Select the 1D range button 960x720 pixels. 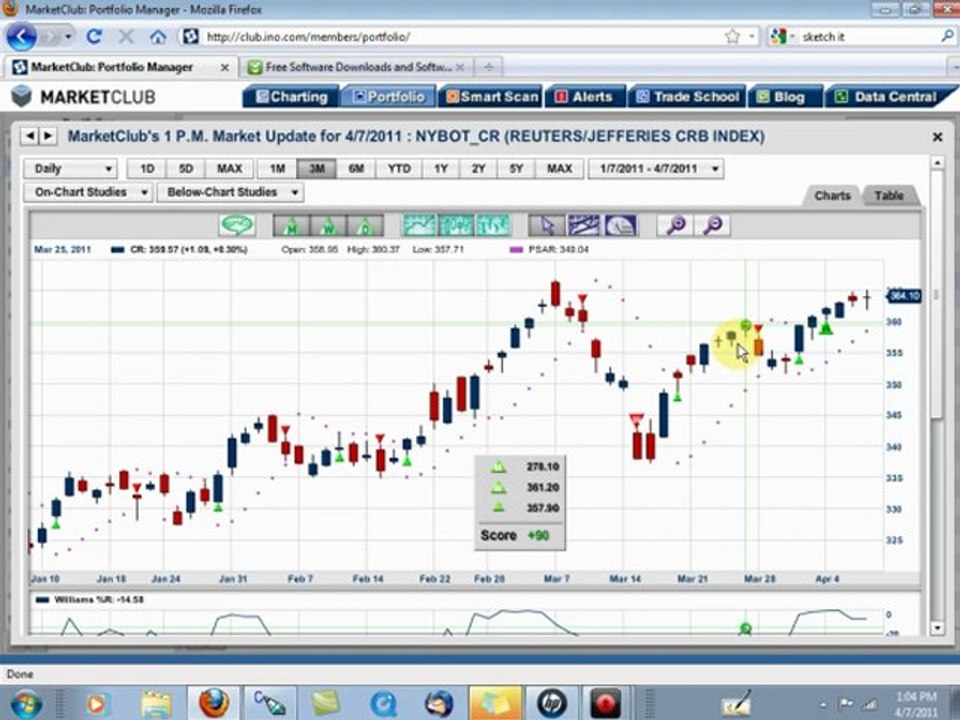pyautogui.click(x=147, y=168)
